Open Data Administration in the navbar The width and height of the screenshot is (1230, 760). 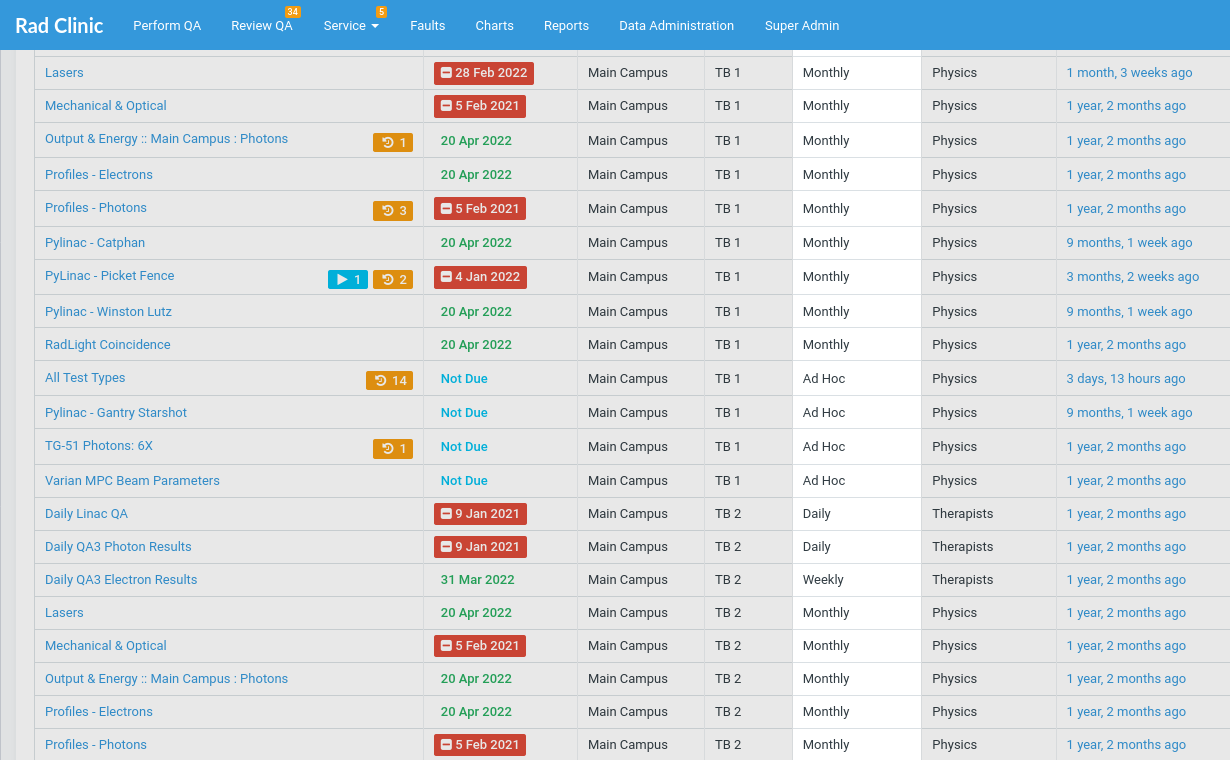click(676, 25)
